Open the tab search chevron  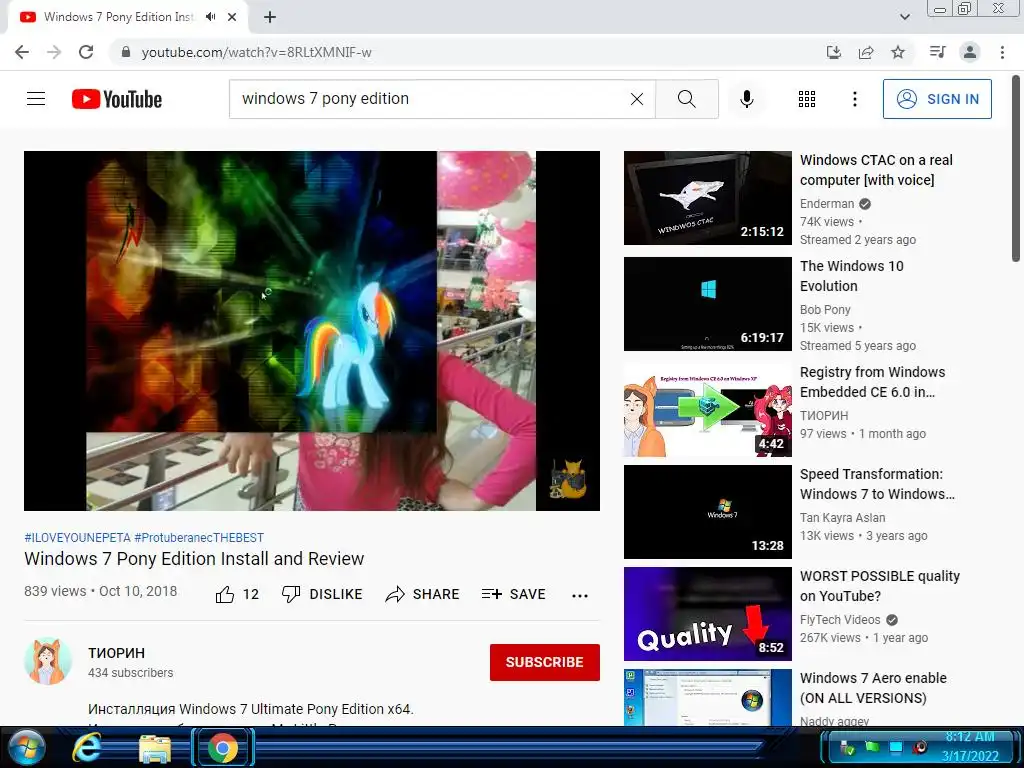pos(904,17)
